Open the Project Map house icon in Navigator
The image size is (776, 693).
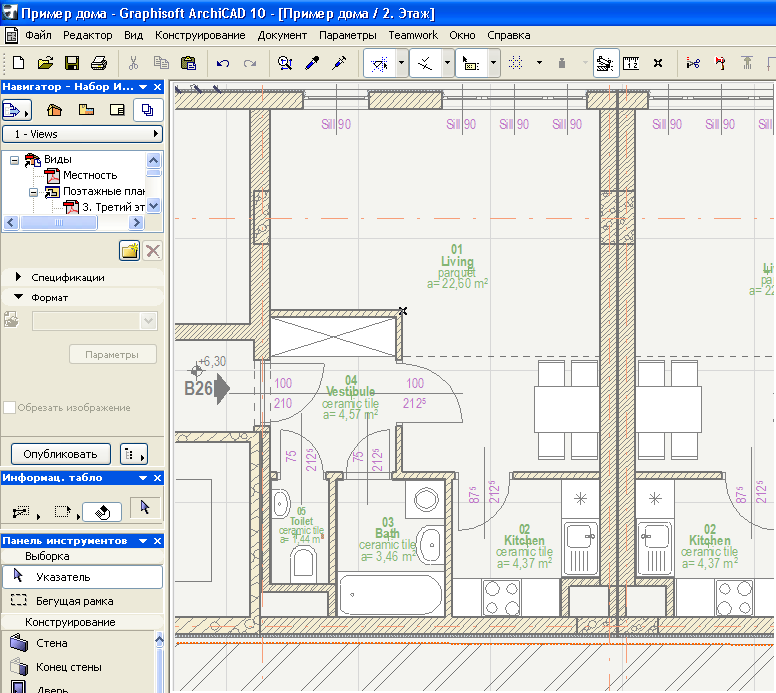54,110
